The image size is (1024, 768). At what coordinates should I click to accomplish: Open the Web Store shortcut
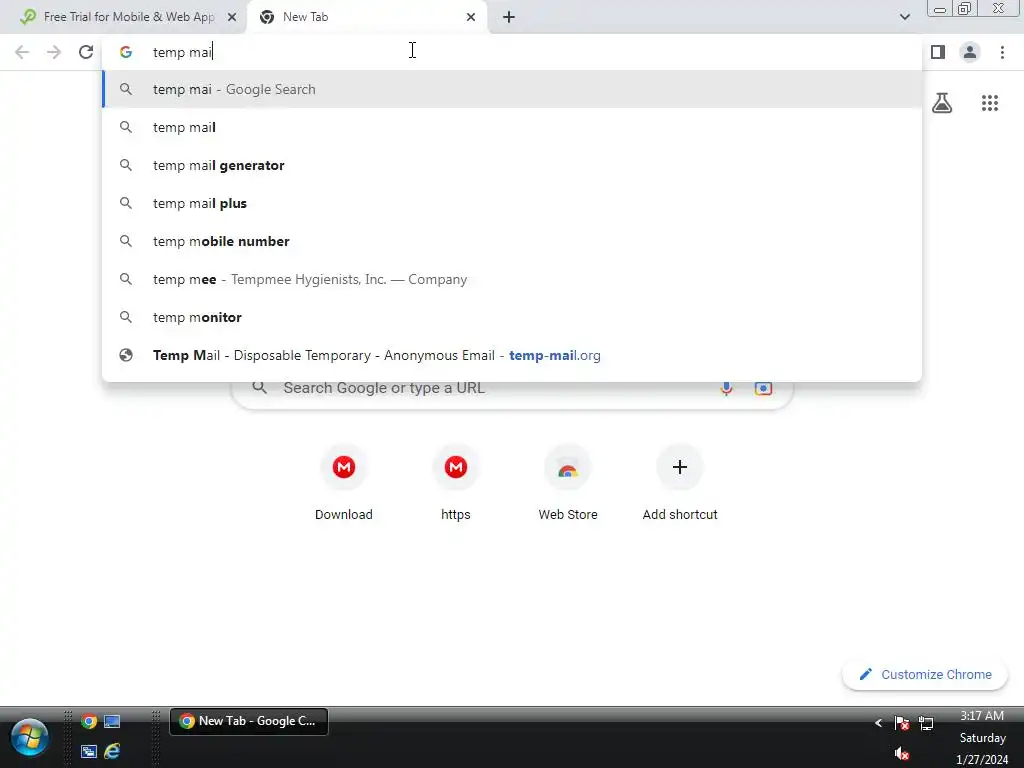[x=568, y=483]
